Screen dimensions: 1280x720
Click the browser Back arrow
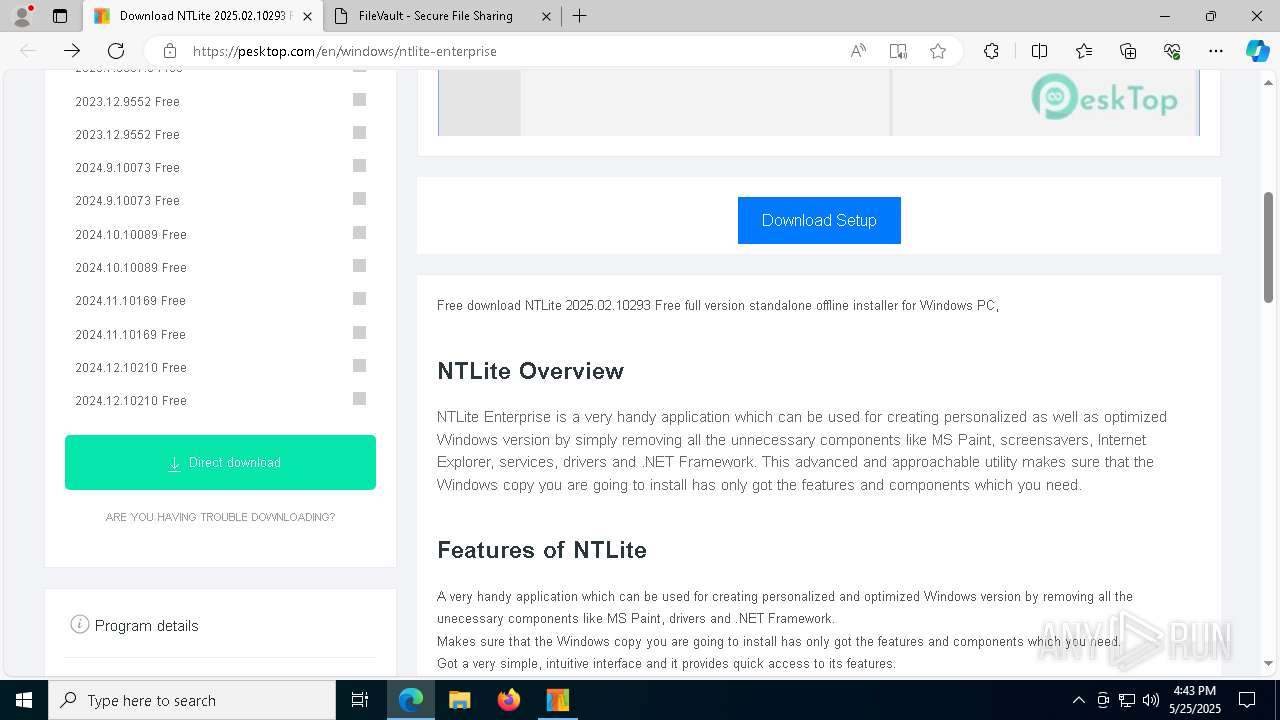28,51
